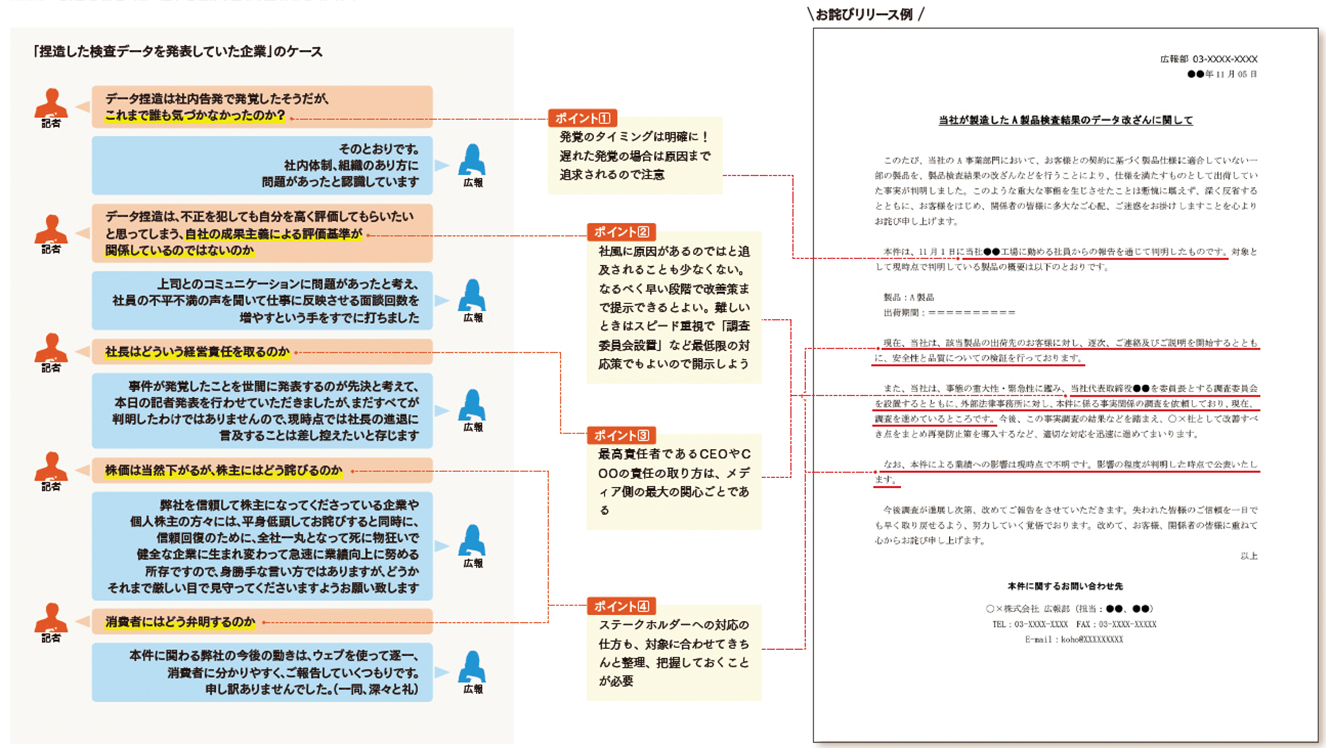Click the question bubble 社長はどういう経営責任を取るのか

[x=262, y=352]
